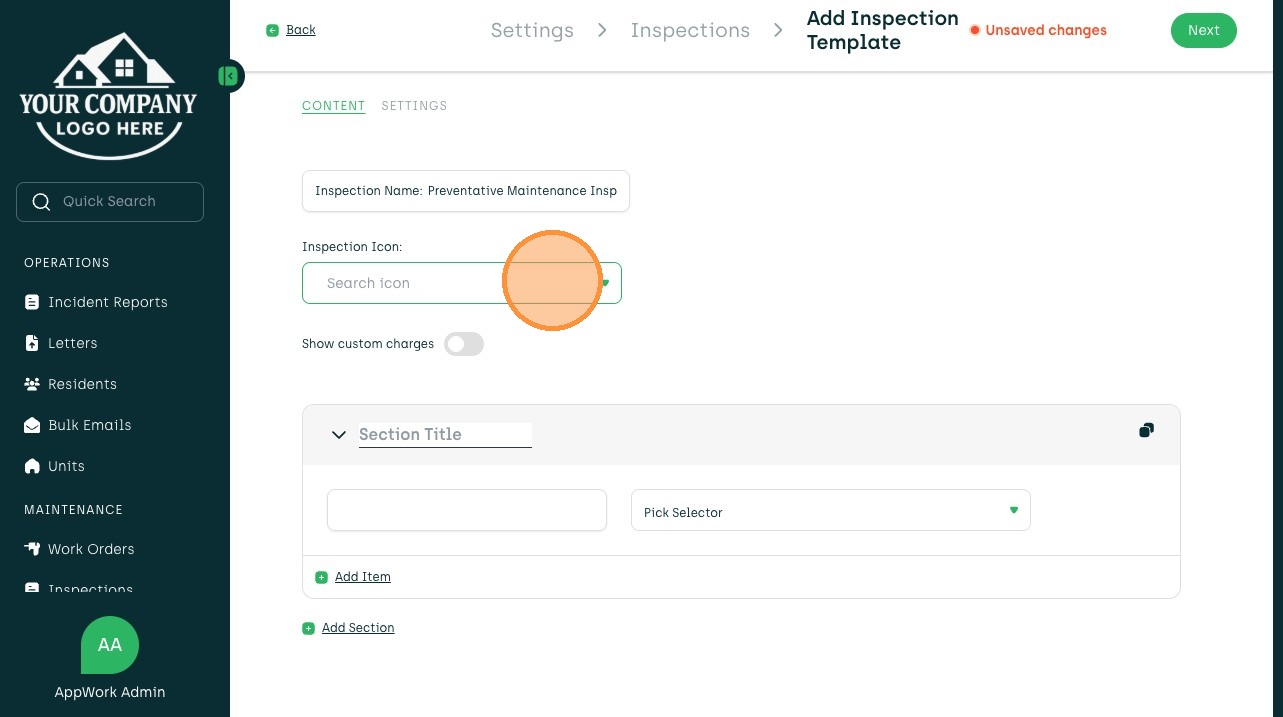Open the Pick Selector dropdown
1283x717 pixels.
[830, 511]
